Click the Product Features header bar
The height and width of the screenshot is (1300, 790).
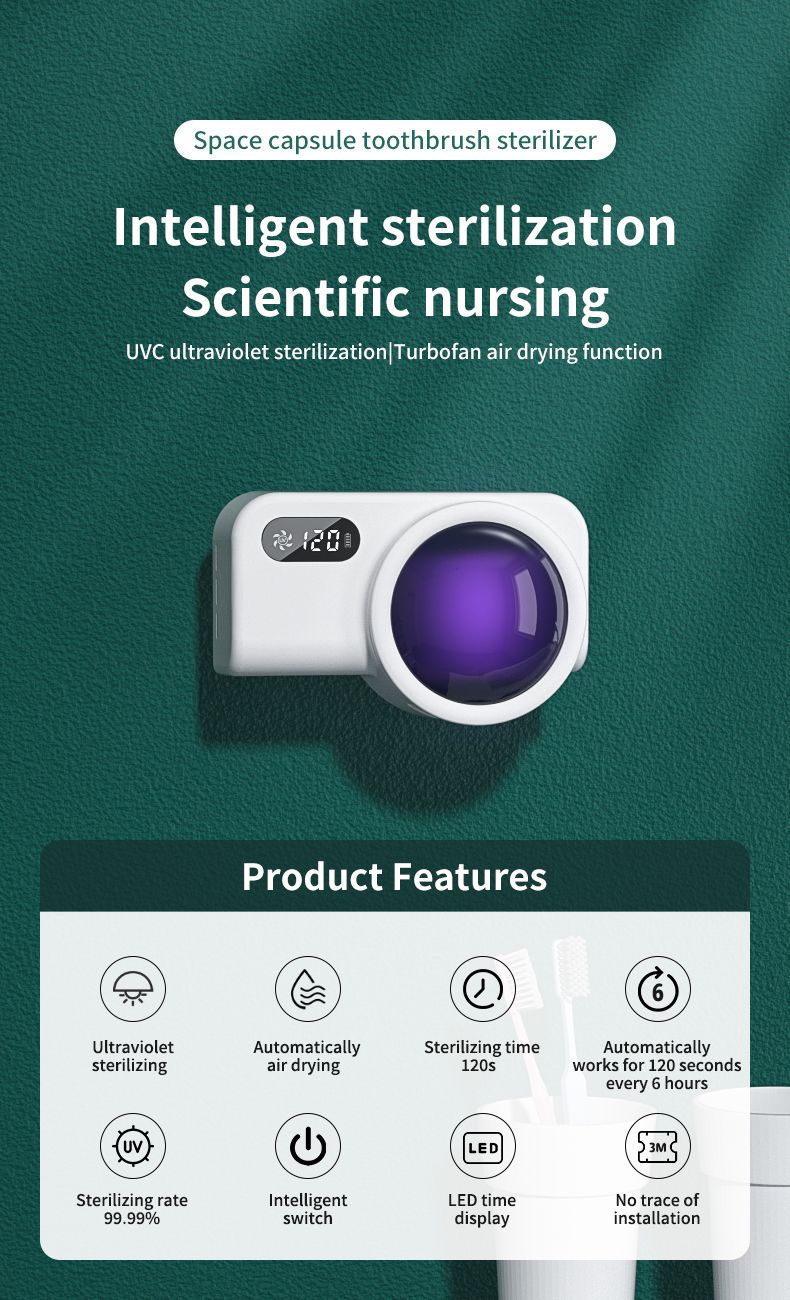pos(395,876)
